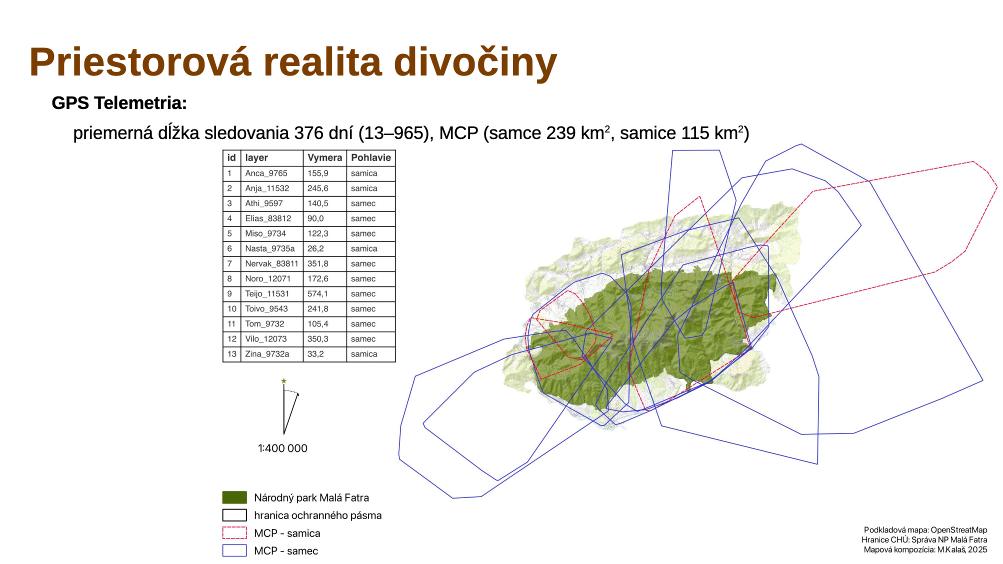
Task: Select the 'Nervak_83811' table cell
Action: (x=272, y=263)
